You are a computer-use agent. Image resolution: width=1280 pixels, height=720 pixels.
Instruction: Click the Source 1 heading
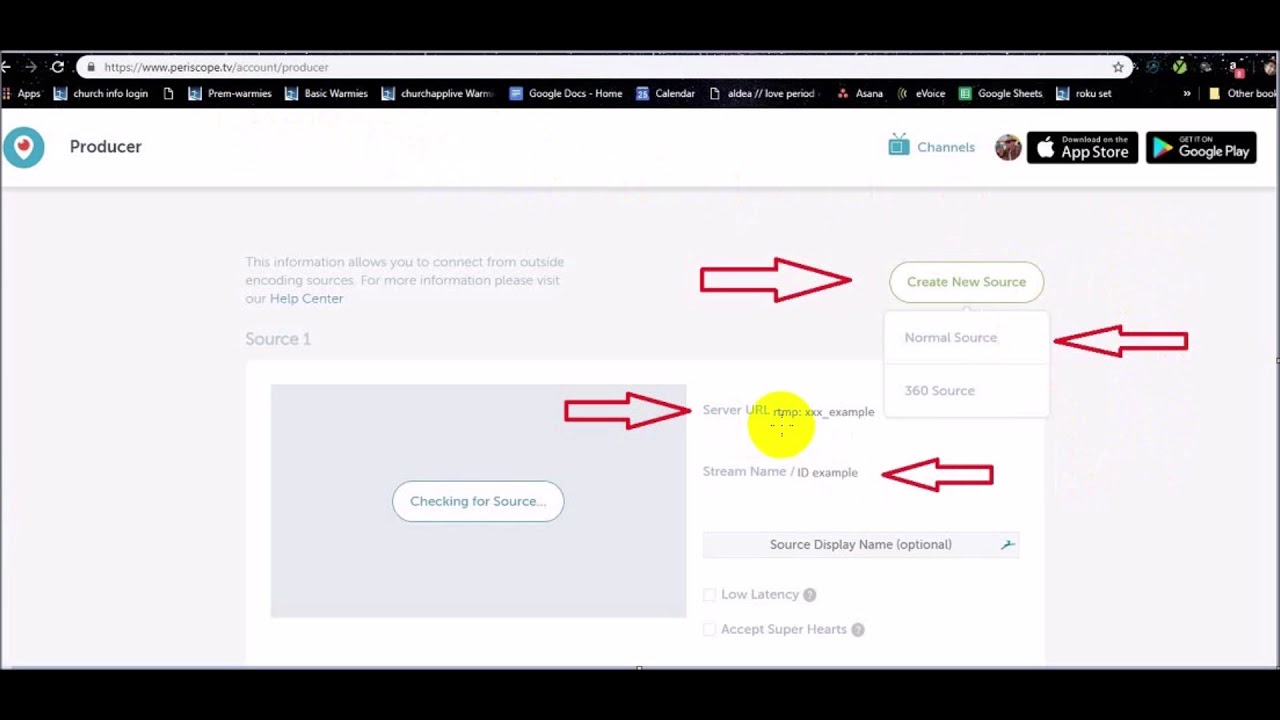tap(278, 339)
